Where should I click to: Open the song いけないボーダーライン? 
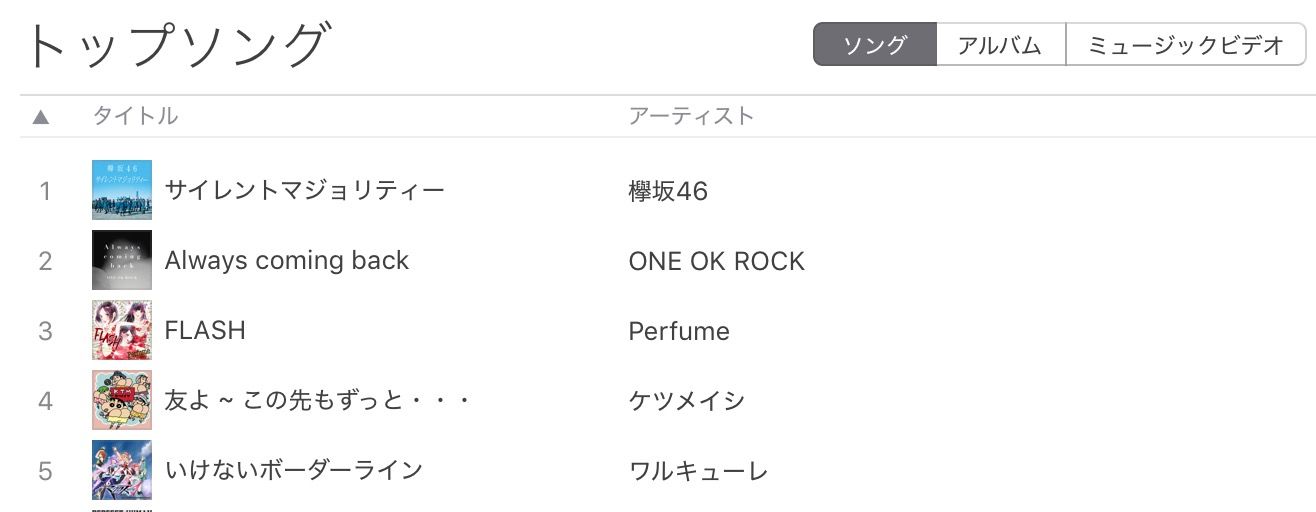(x=294, y=470)
